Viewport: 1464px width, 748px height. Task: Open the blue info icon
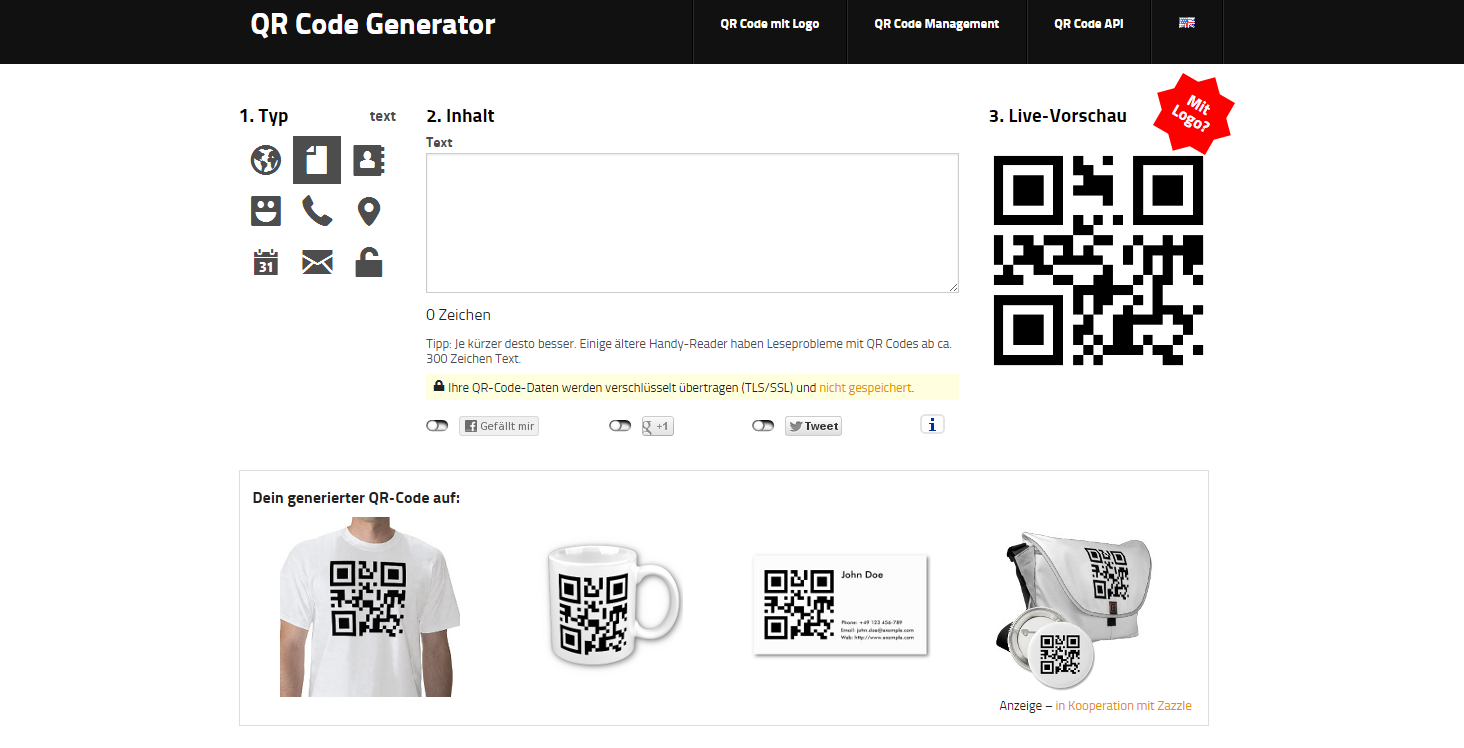pyautogui.click(x=932, y=425)
